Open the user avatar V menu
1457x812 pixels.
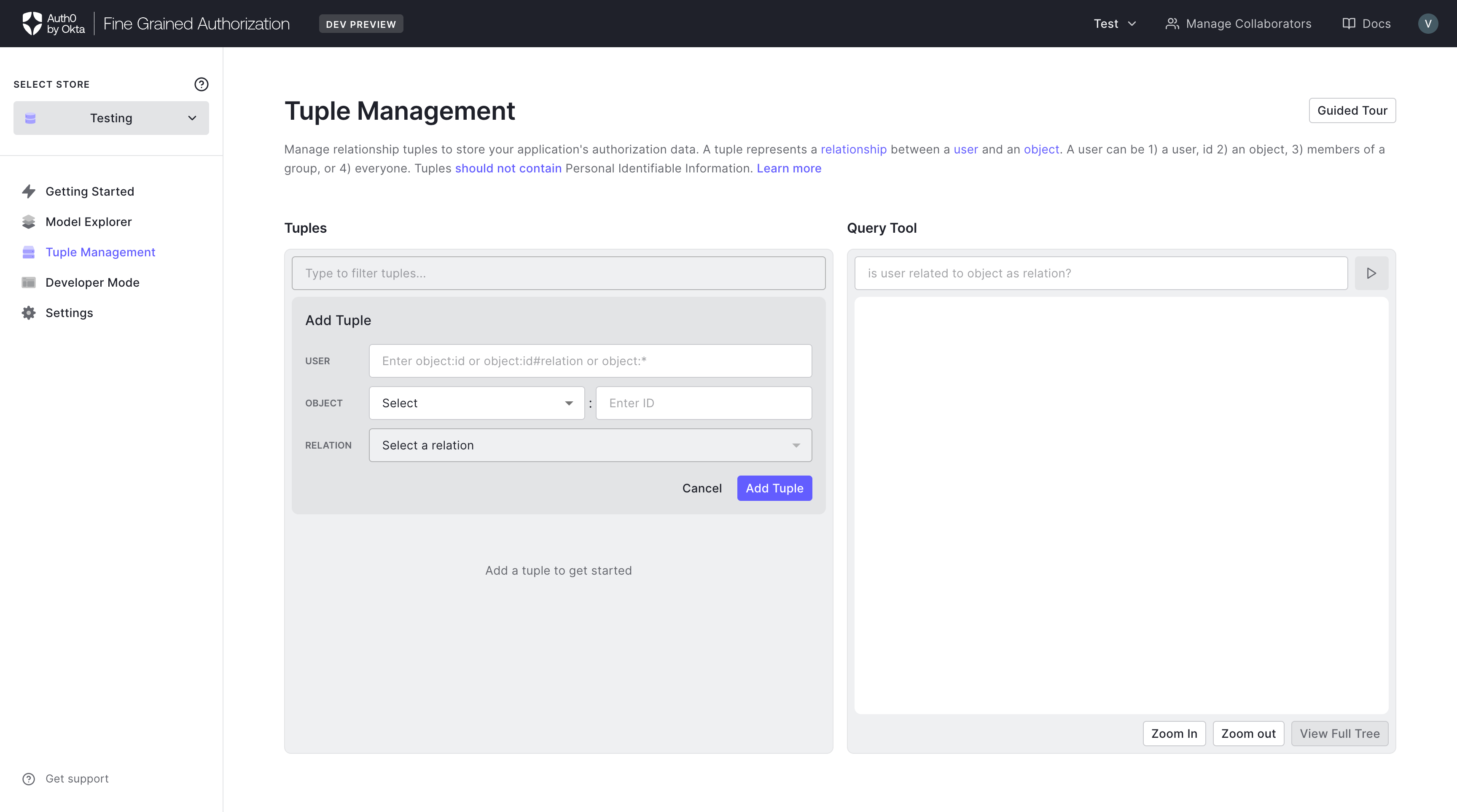tap(1427, 24)
